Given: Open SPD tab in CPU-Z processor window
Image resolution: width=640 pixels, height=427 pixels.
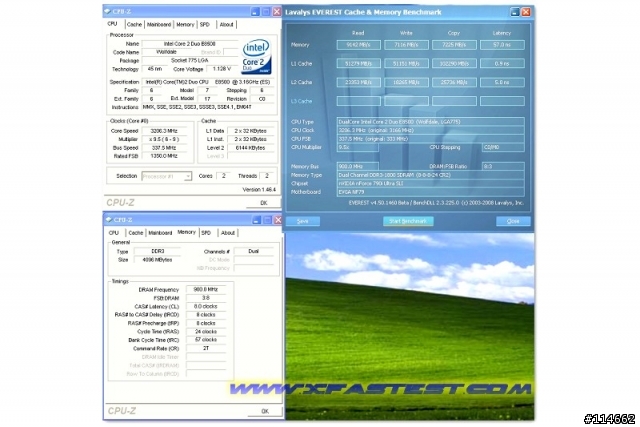Looking at the screenshot, I should (x=205, y=24).
